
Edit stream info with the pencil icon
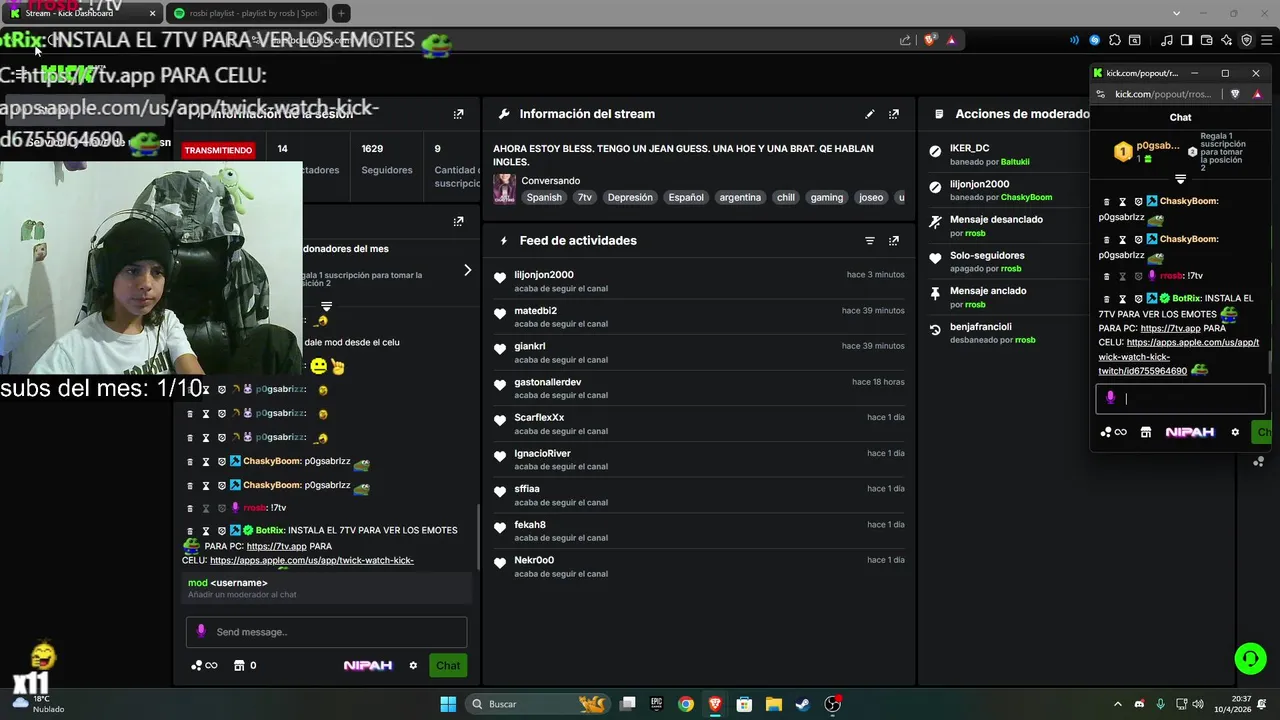coord(870,114)
